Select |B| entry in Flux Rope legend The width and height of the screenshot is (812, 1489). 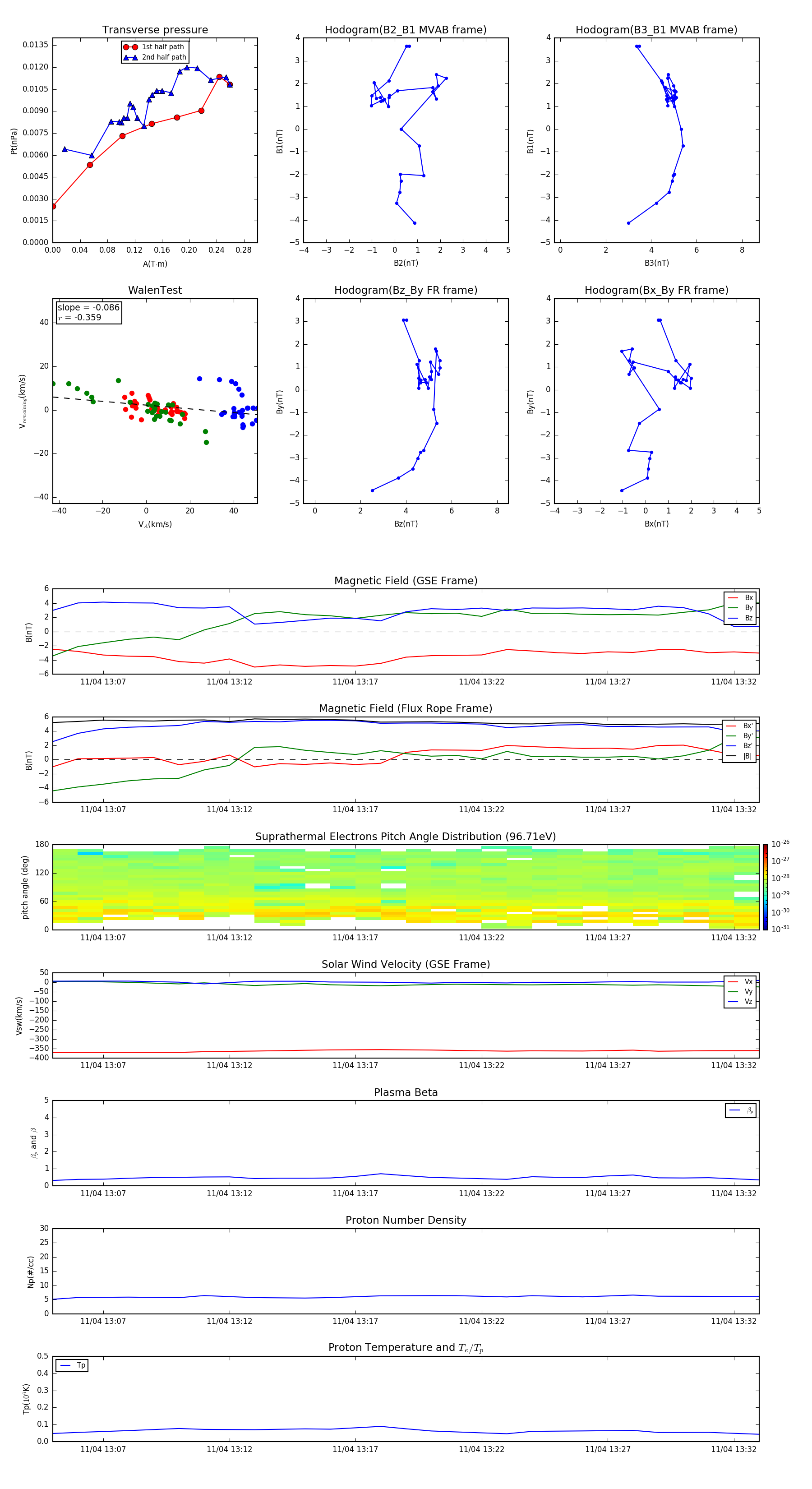click(x=739, y=756)
